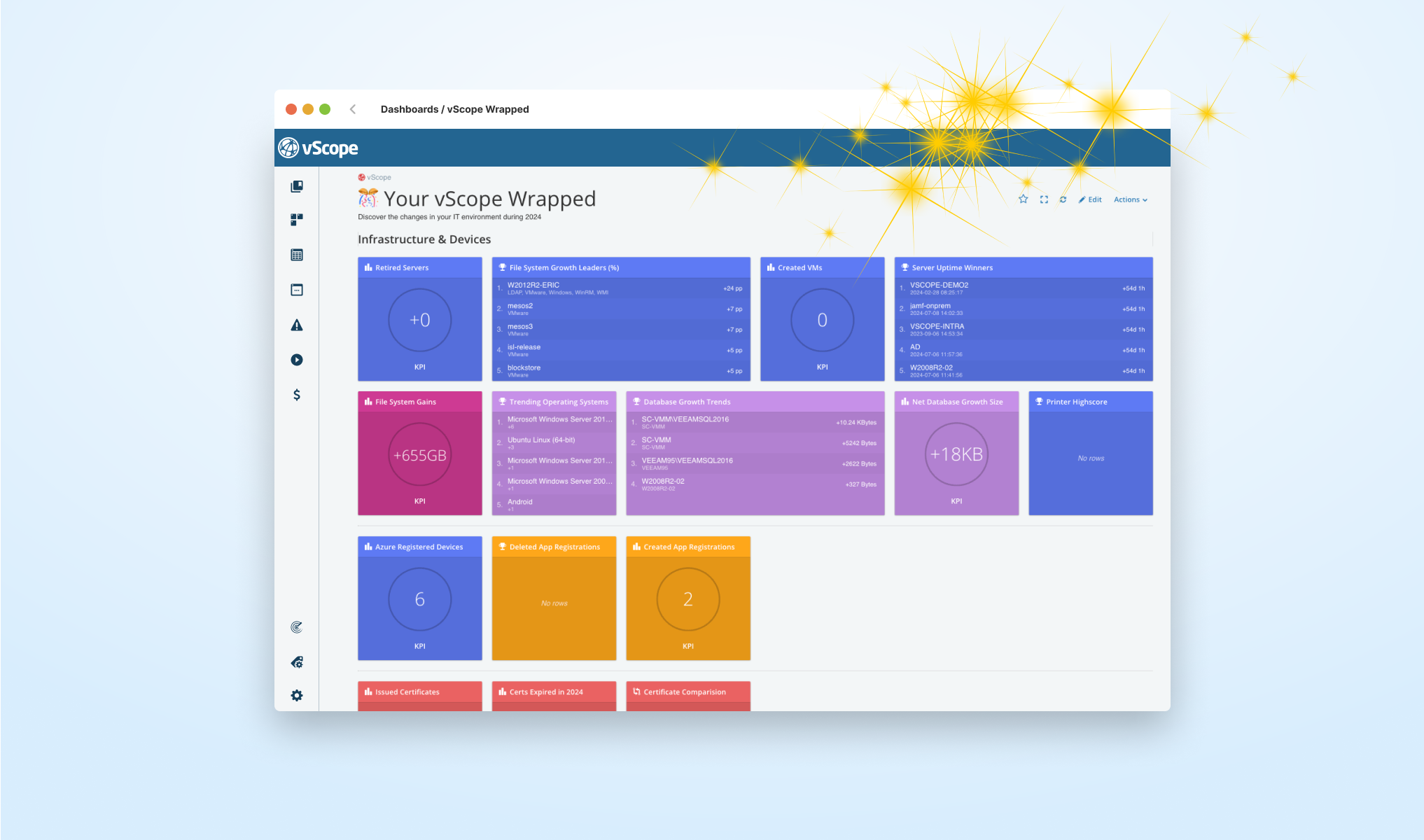
Task: Click Edit button on dashboard toolbar
Action: point(1090,199)
